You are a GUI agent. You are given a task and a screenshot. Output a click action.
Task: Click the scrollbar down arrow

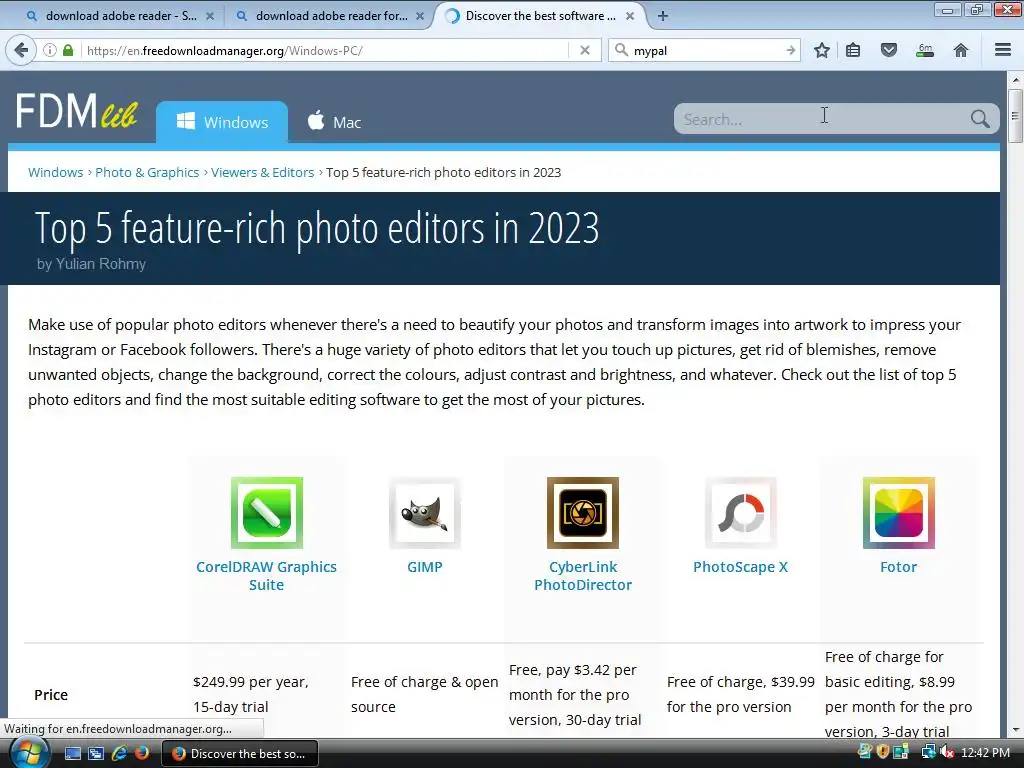pos(1015,730)
